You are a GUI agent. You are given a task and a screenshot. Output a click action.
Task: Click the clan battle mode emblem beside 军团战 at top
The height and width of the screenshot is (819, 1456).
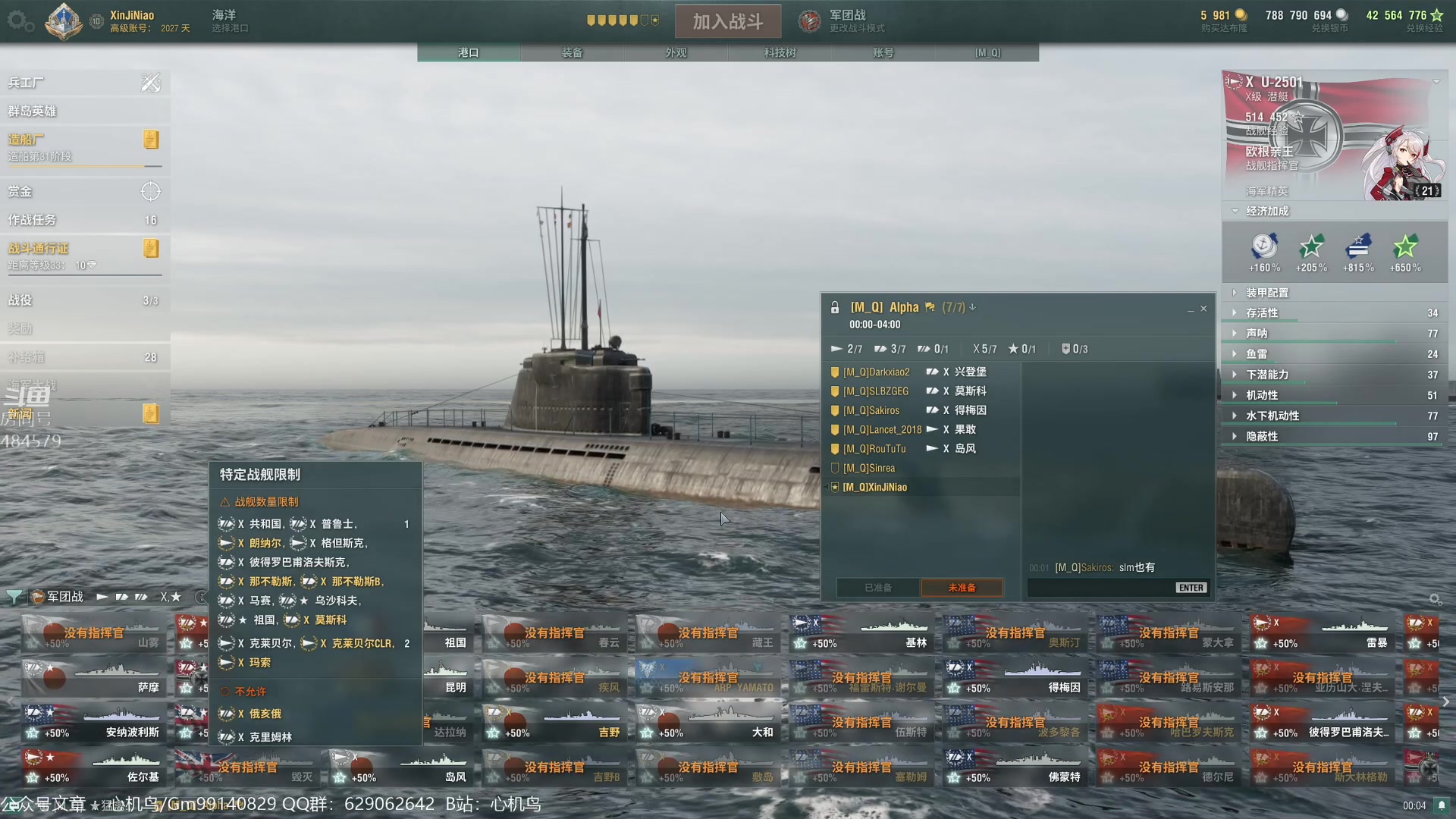pyautogui.click(x=810, y=21)
